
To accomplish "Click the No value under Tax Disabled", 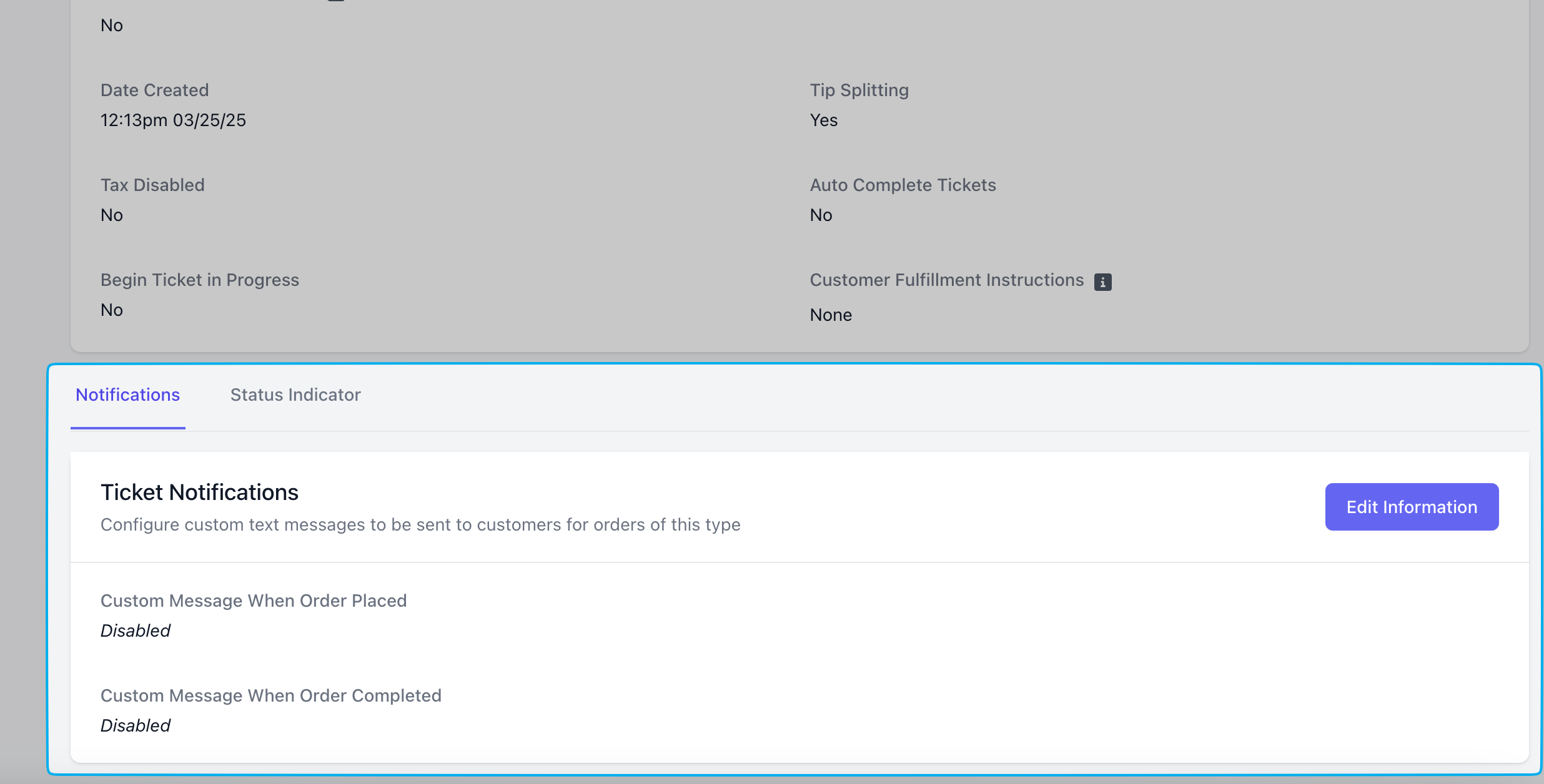I will click(112, 215).
